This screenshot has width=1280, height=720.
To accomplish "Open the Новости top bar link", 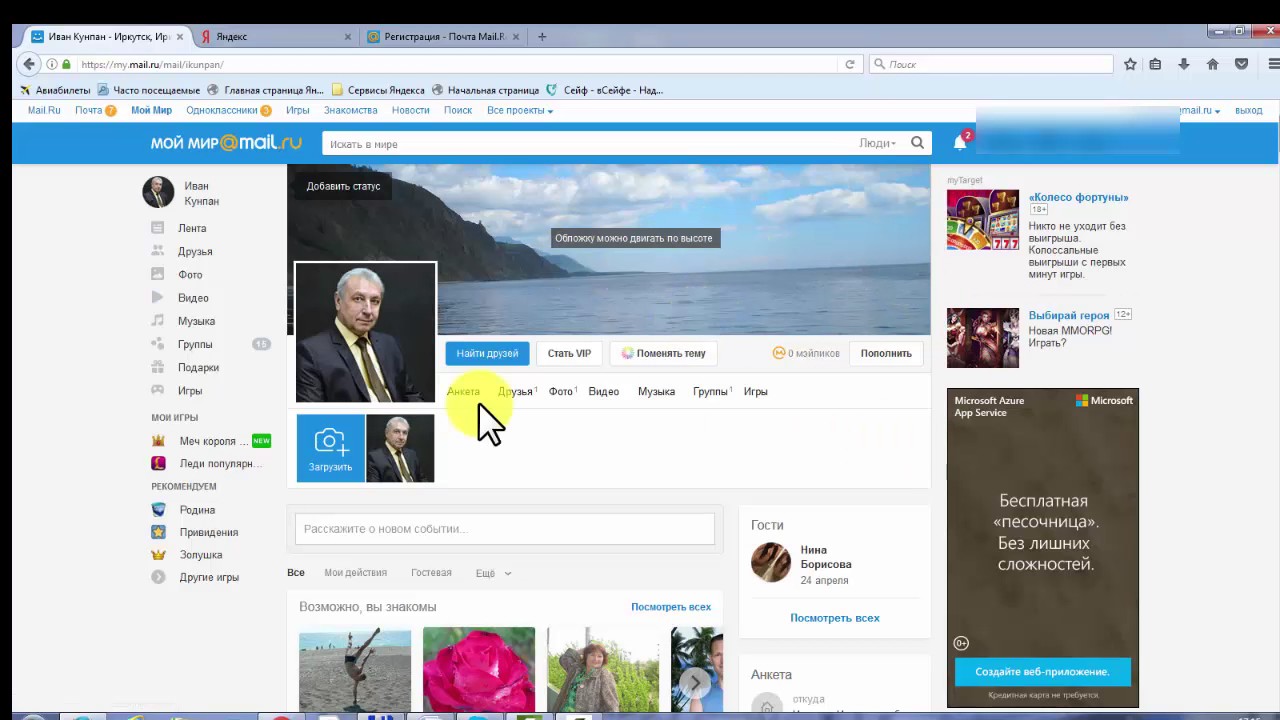I will tap(410, 110).
